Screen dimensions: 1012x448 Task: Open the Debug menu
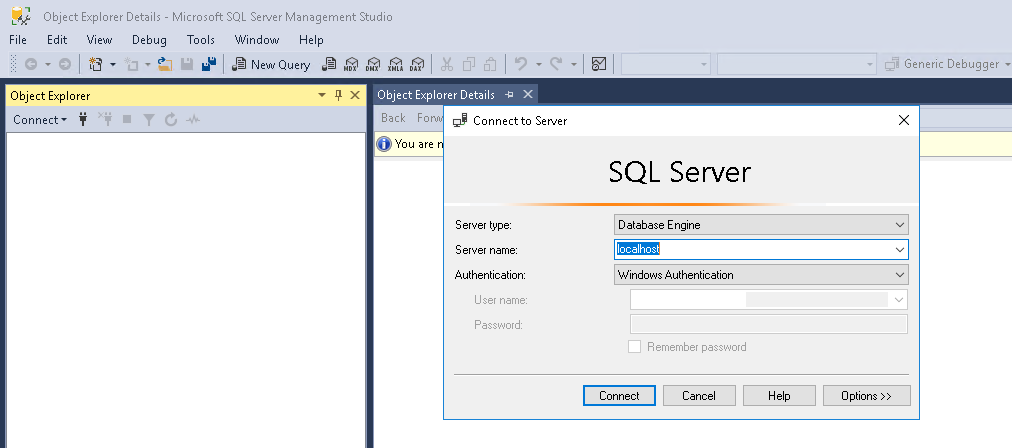(x=149, y=40)
